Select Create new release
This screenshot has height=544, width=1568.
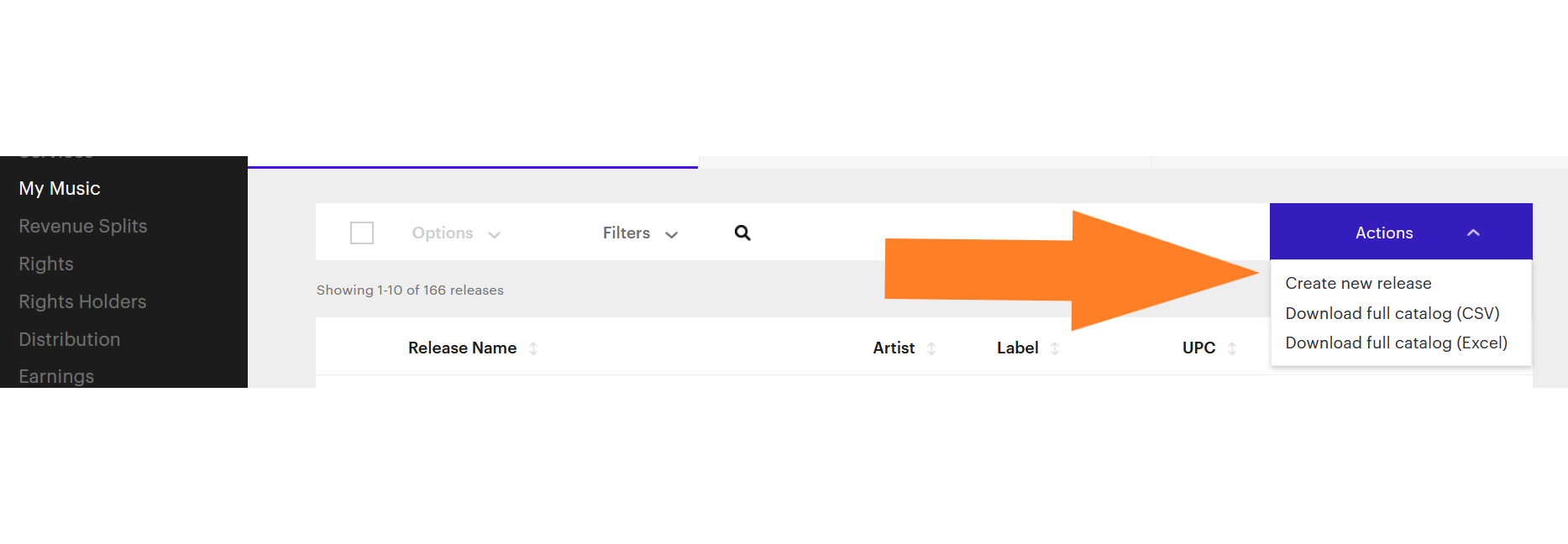(1357, 283)
